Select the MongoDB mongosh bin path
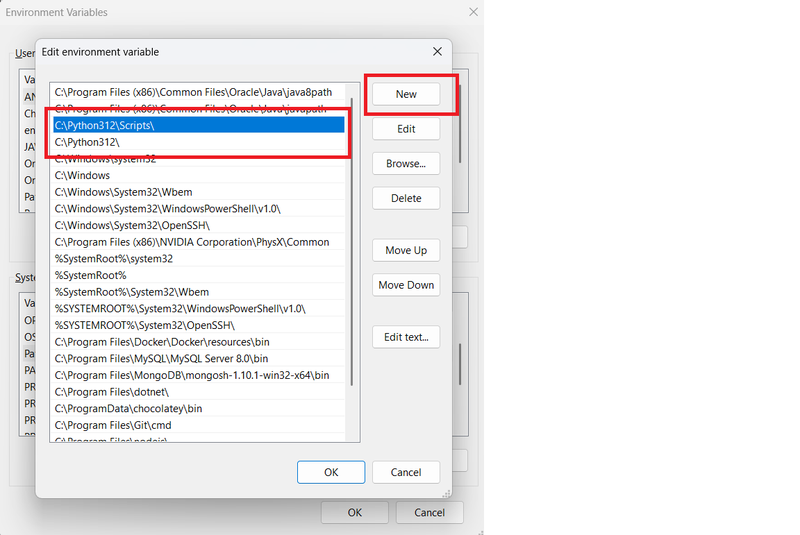 click(x=199, y=375)
